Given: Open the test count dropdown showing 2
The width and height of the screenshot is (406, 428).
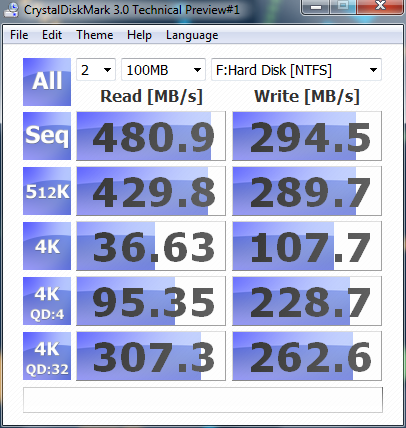Looking at the screenshot, I should tap(96, 70).
